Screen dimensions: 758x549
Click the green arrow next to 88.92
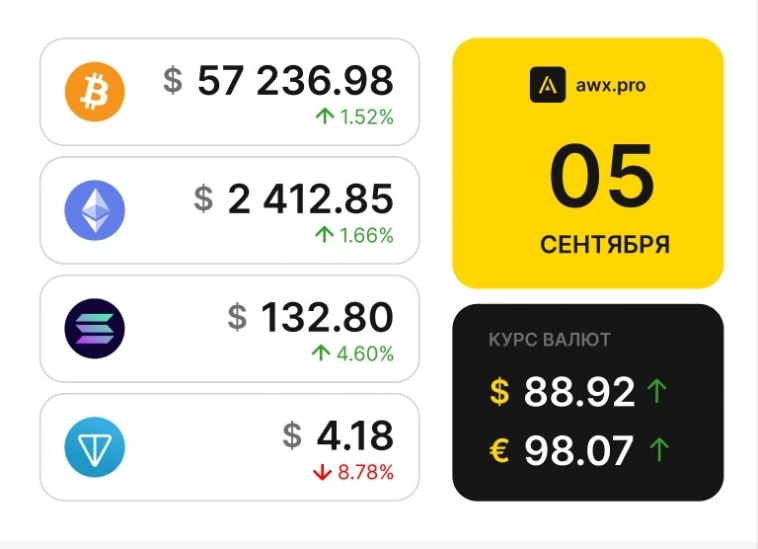[657, 392]
